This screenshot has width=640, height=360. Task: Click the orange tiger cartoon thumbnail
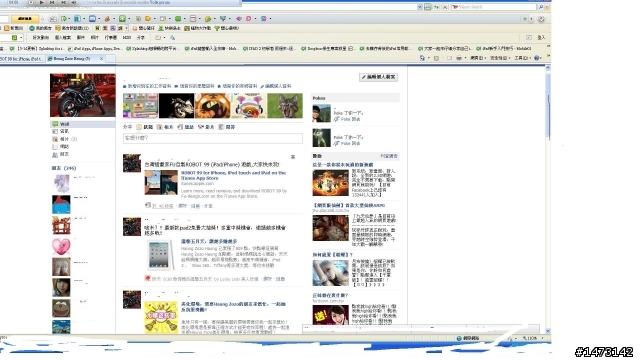pyautogui.click(x=213, y=106)
